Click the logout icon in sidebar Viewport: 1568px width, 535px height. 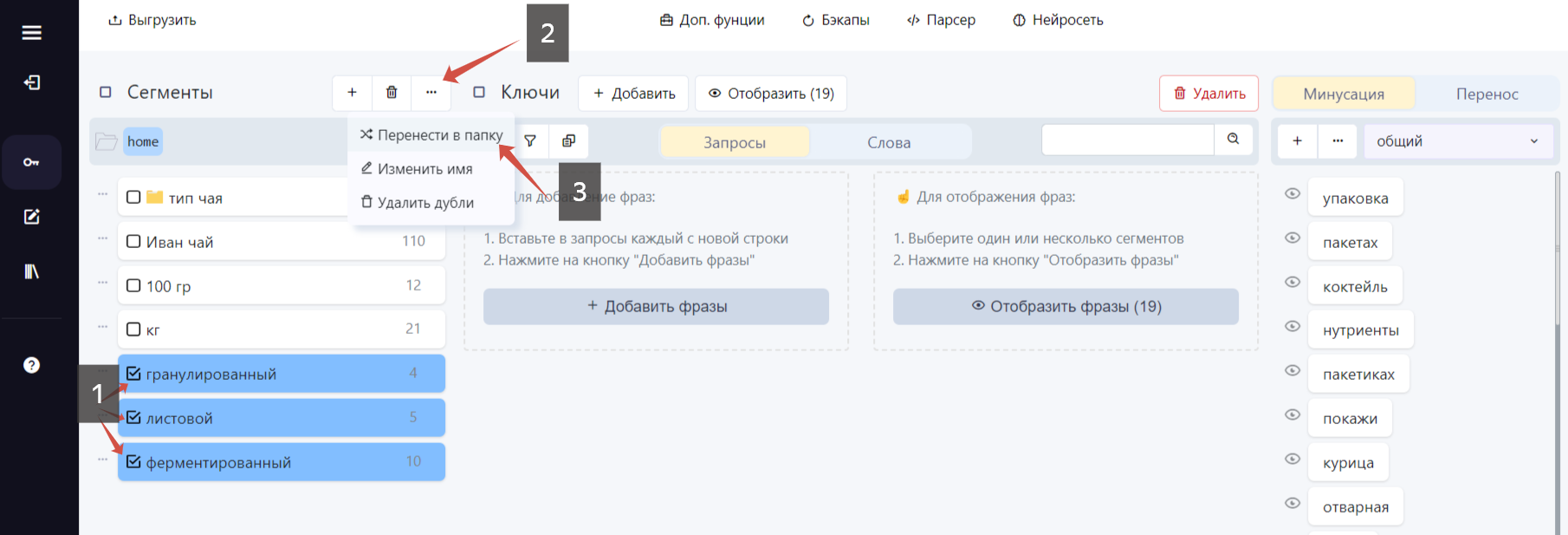pyautogui.click(x=31, y=82)
